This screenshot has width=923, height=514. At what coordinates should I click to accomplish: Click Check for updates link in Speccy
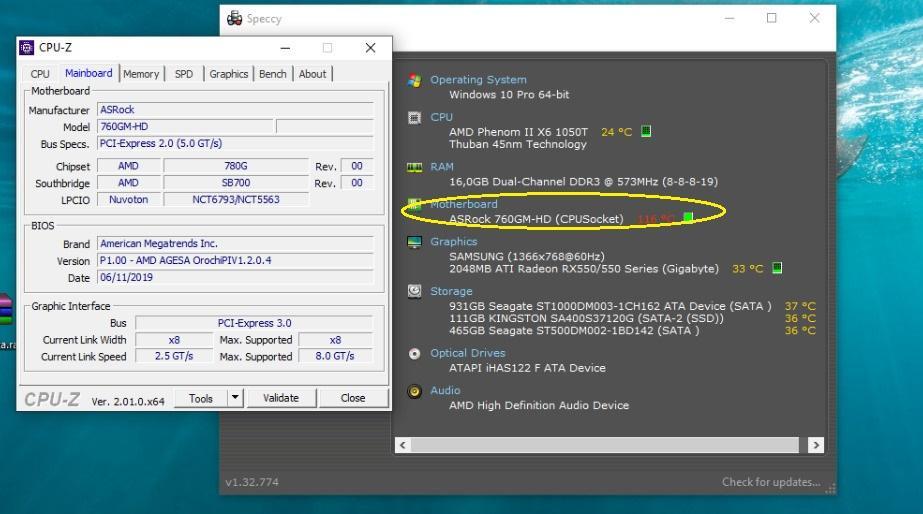click(x=771, y=482)
